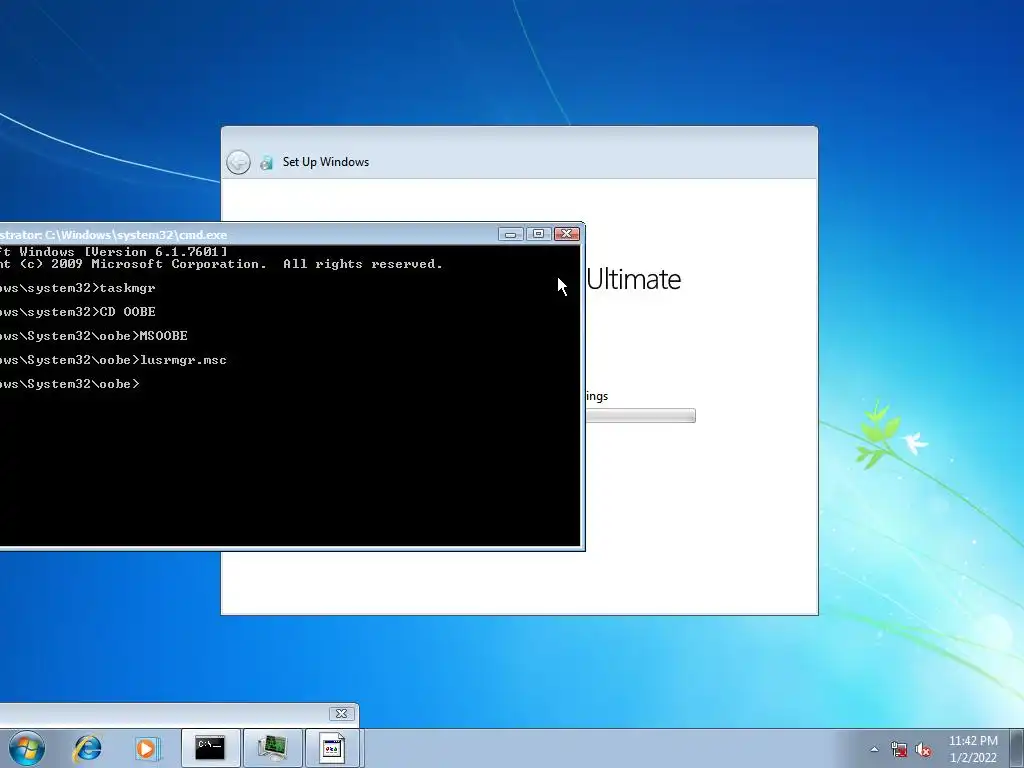This screenshot has width=1024, height=768.
Task: Click the progress bar in Set Up Windows
Action: (x=640, y=416)
